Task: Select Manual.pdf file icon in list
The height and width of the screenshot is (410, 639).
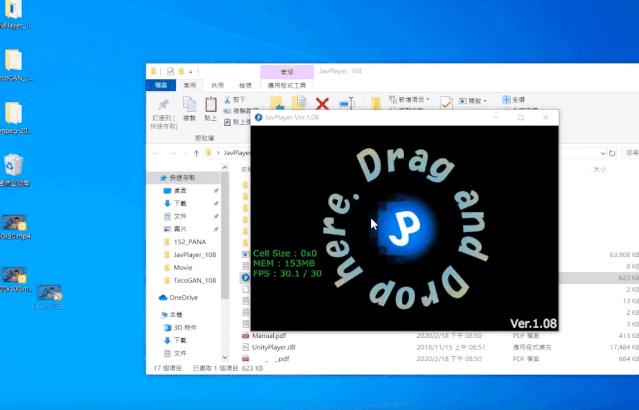Action: coord(245,336)
